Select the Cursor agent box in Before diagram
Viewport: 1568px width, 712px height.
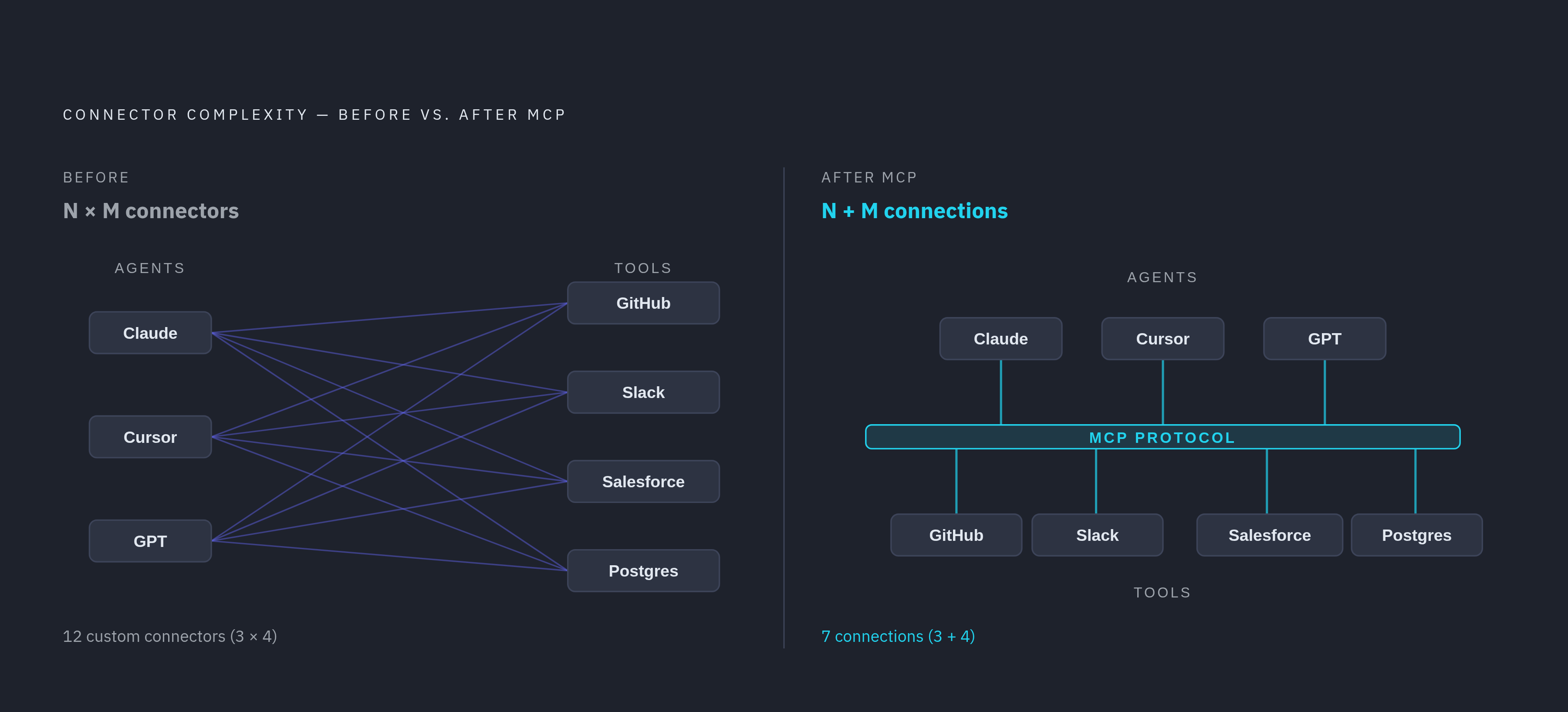pyautogui.click(x=150, y=437)
